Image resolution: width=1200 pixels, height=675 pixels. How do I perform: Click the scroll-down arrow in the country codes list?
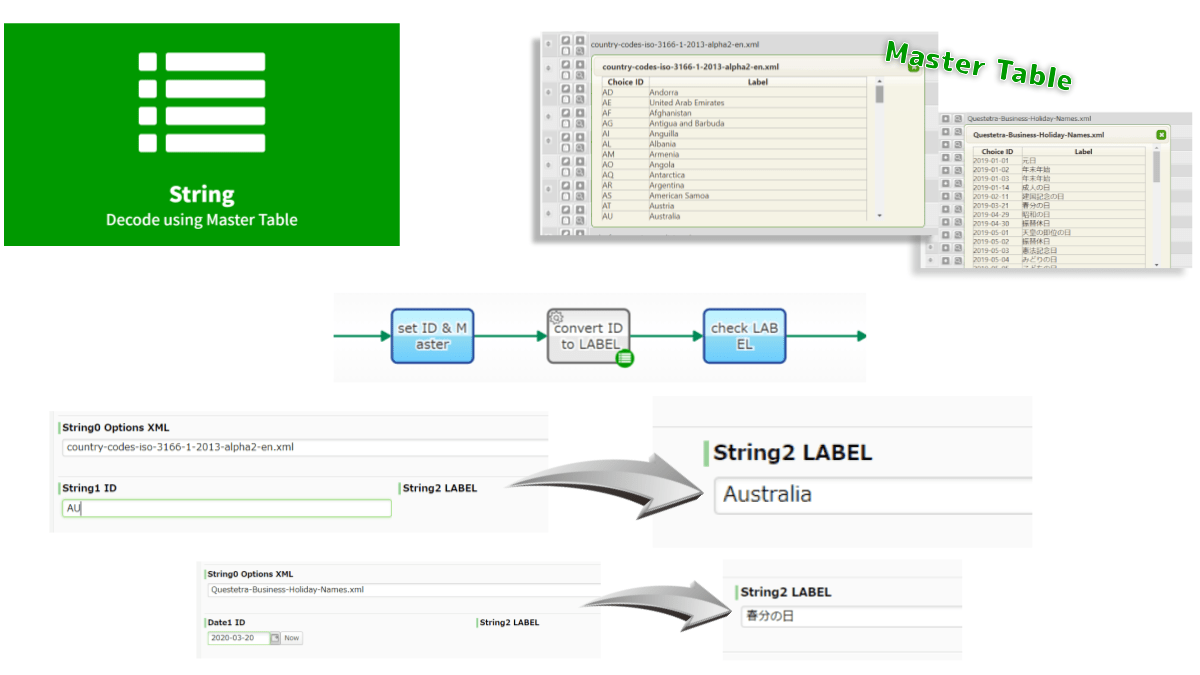[x=878, y=215]
